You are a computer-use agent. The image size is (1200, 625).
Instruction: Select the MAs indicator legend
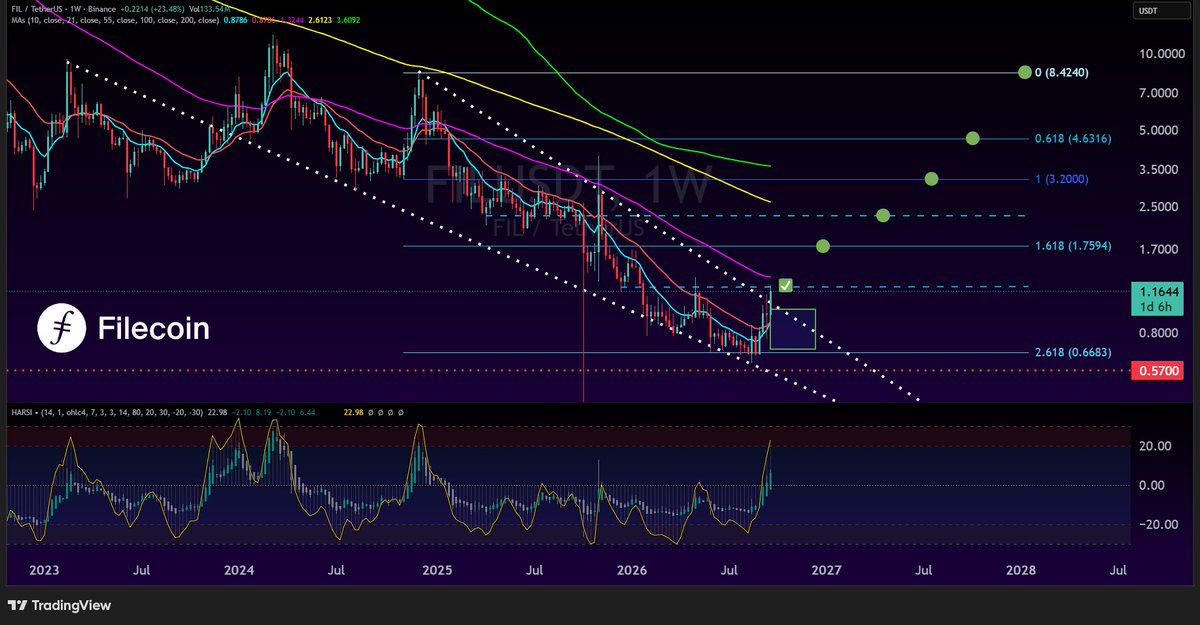coord(115,20)
